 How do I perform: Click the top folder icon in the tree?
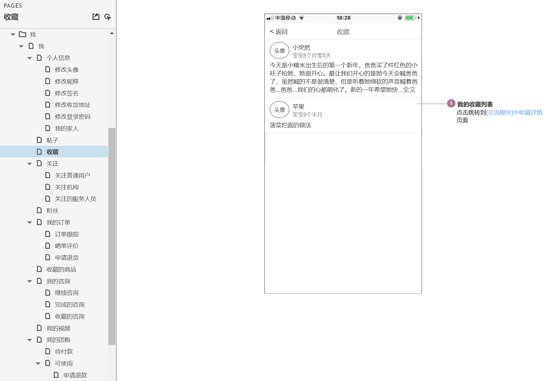[22, 34]
